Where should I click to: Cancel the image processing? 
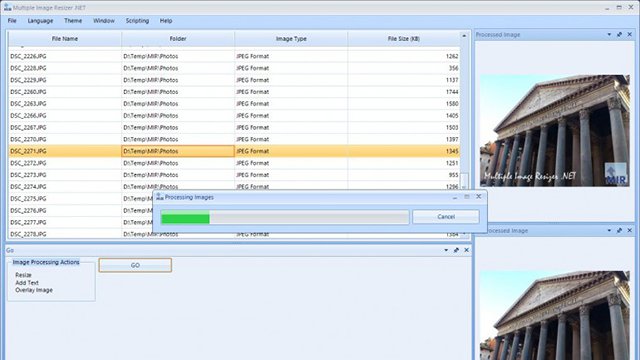pyautogui.click(x=446, y=217)
